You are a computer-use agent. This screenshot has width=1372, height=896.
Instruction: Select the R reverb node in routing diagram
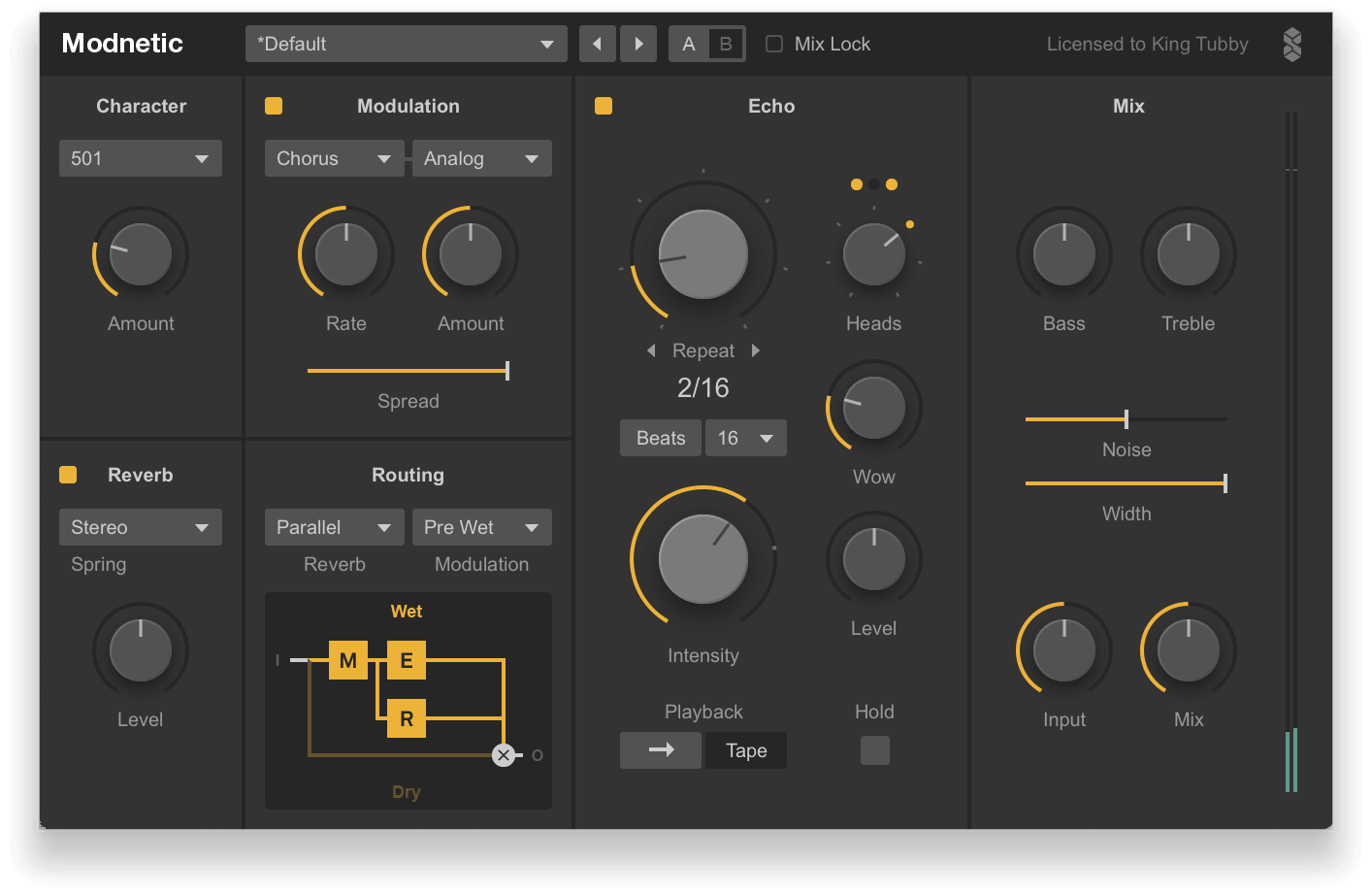tap(407, 719)
